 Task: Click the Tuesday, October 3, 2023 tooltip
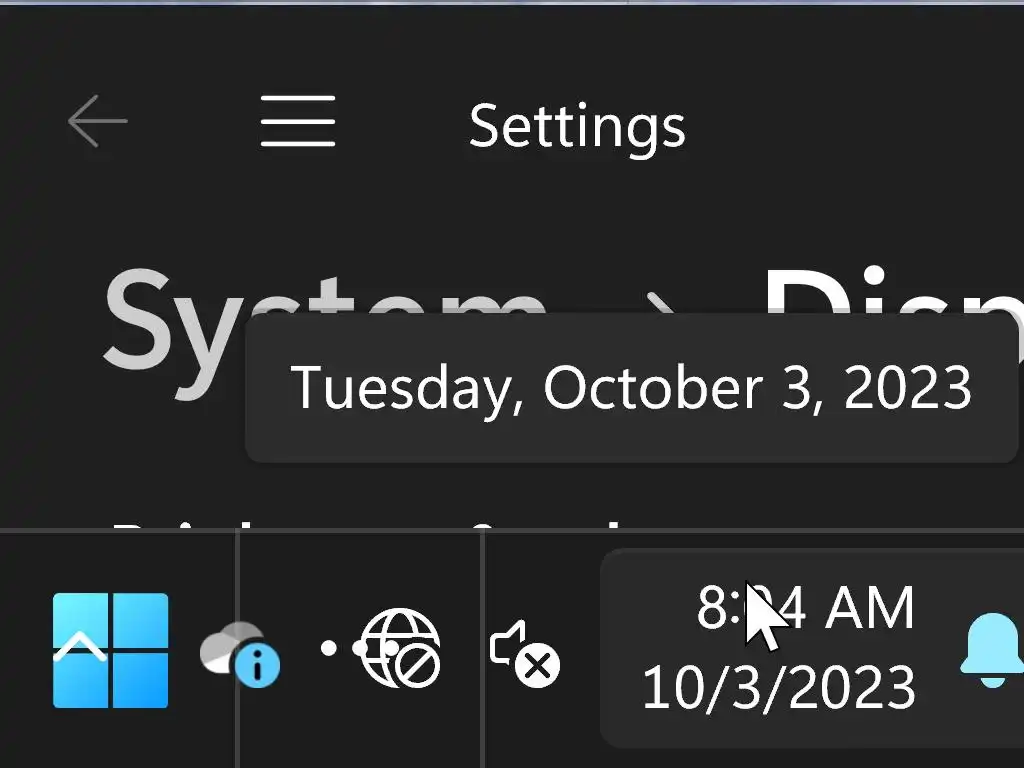point(631,387)
